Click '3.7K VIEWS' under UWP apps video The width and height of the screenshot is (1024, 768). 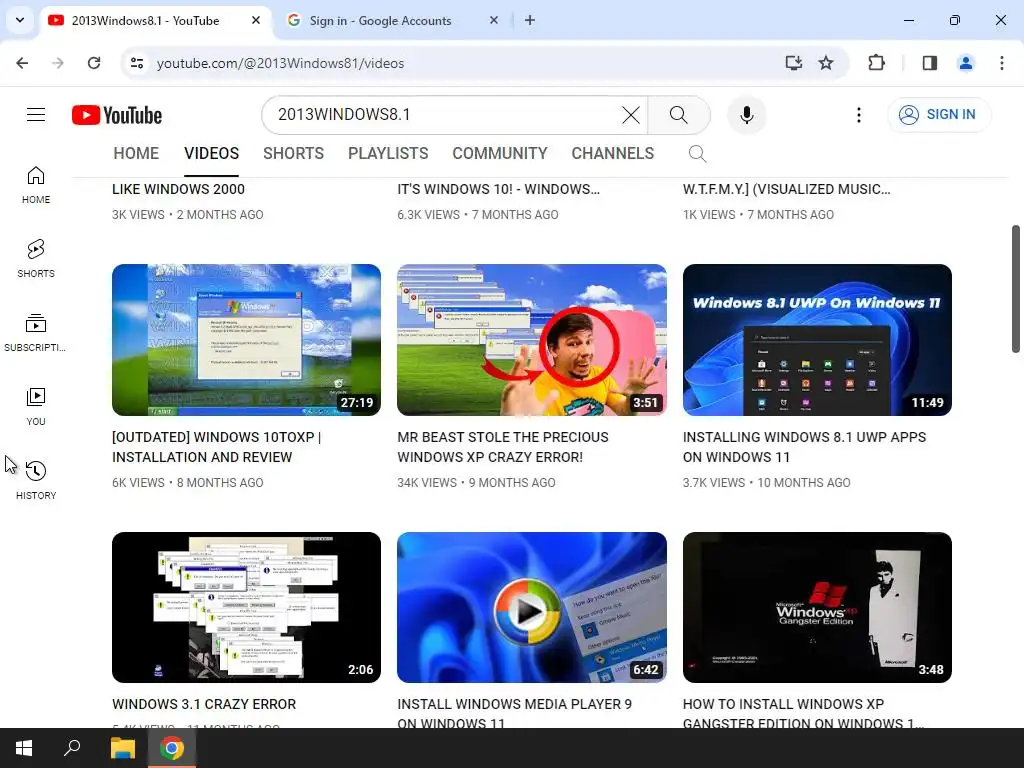pyautogui.click(x=714, y=483)
